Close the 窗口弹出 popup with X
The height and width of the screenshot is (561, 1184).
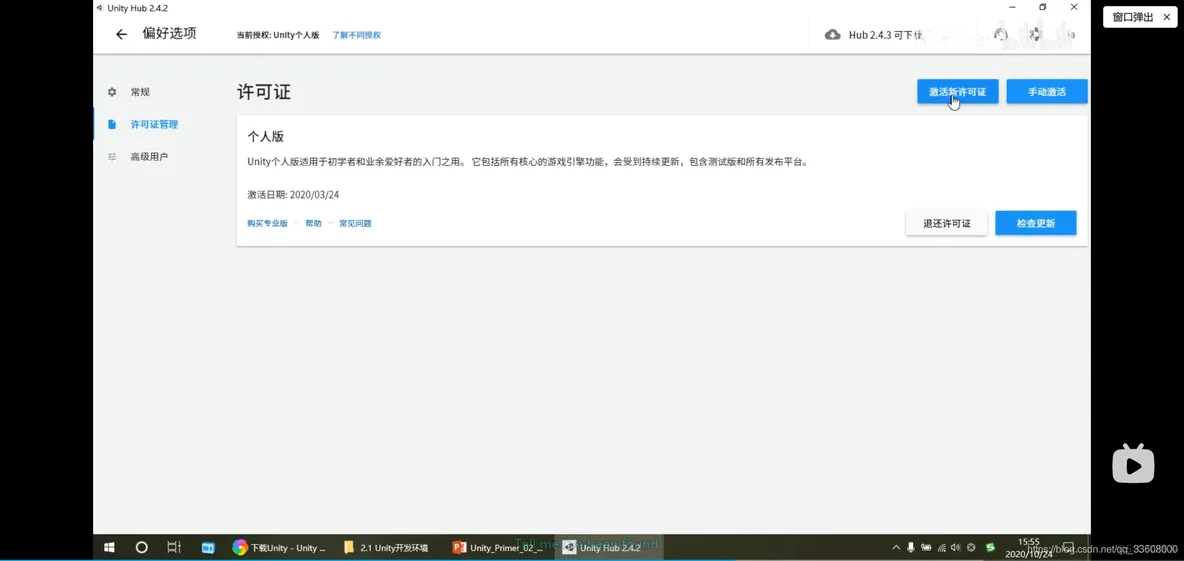click(1166, 17)
